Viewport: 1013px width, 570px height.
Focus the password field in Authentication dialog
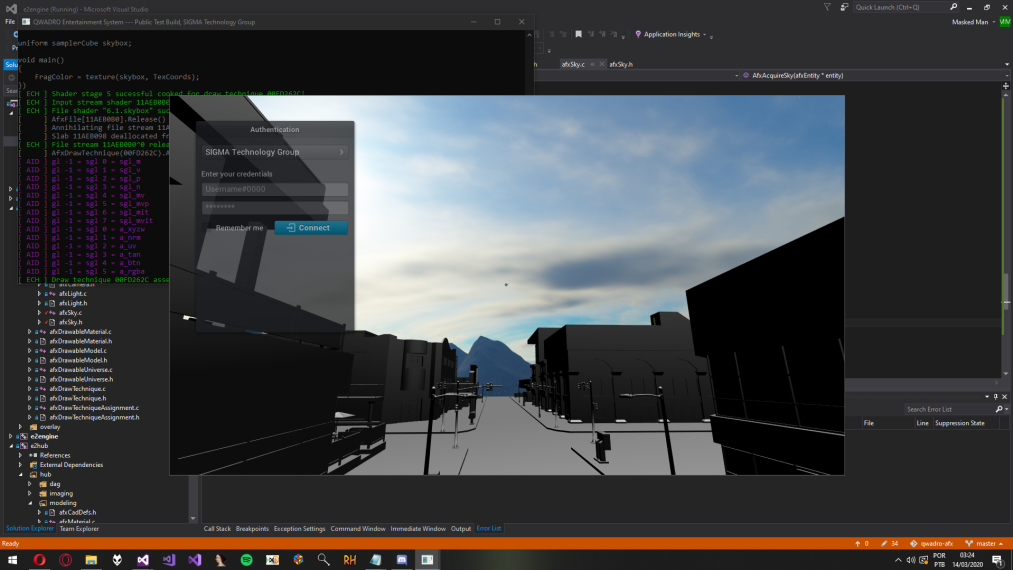click(275, 207)
